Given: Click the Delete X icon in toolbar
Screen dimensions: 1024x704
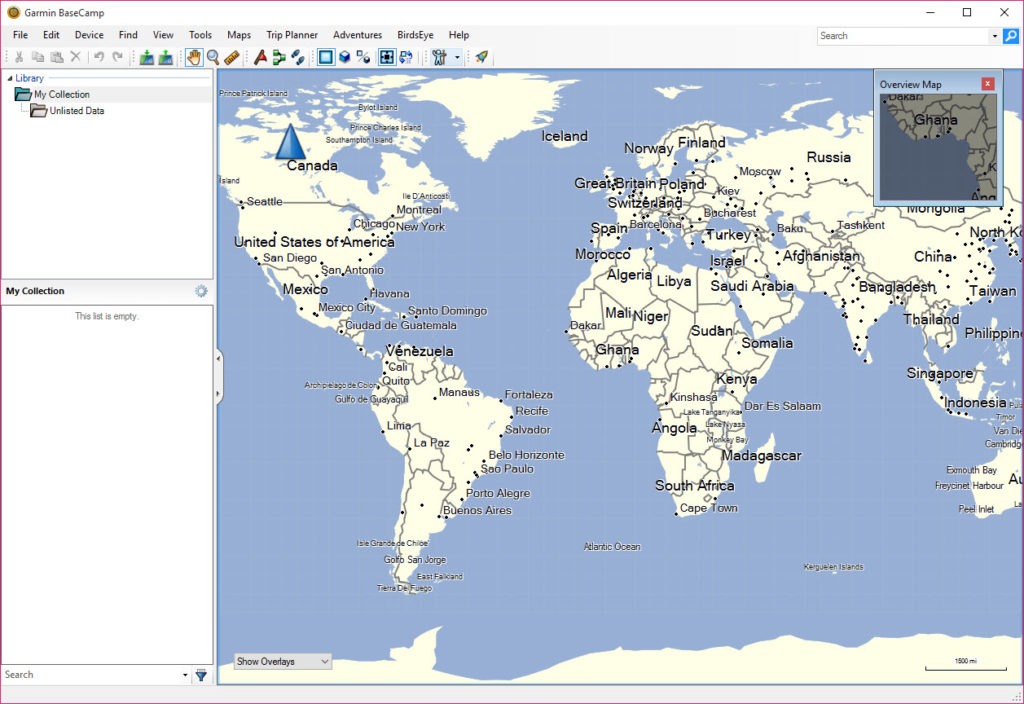Looking at the screenshot, I should (76, 57).
